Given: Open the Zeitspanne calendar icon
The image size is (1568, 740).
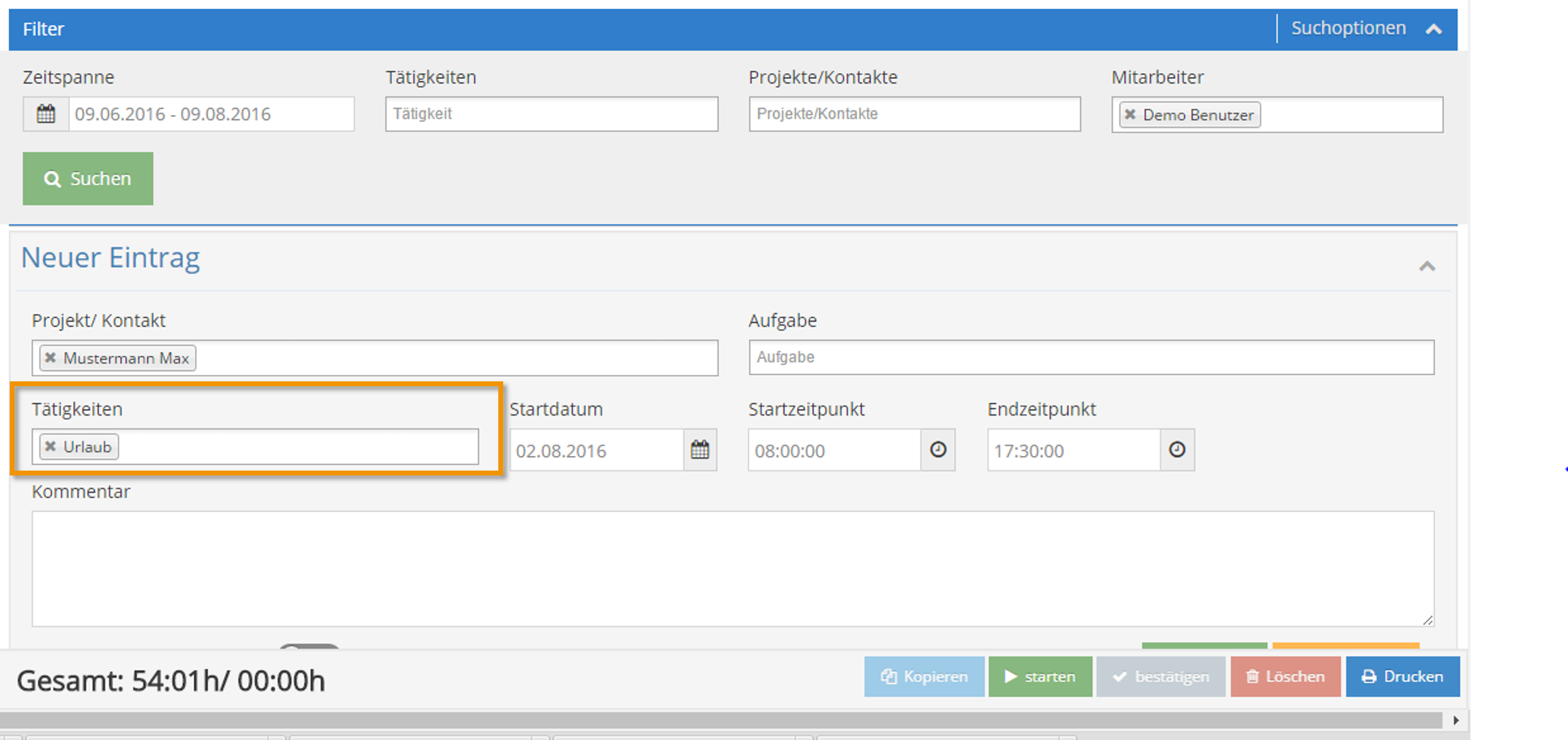Looking at the screenshot, I should click(46, 114).
